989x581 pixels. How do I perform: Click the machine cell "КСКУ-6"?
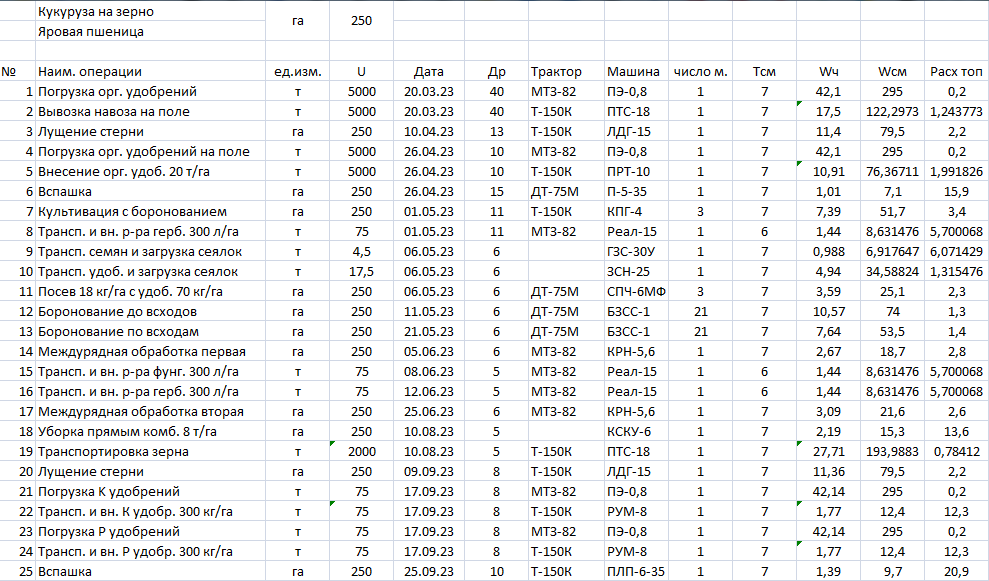(x=636, y=431)
